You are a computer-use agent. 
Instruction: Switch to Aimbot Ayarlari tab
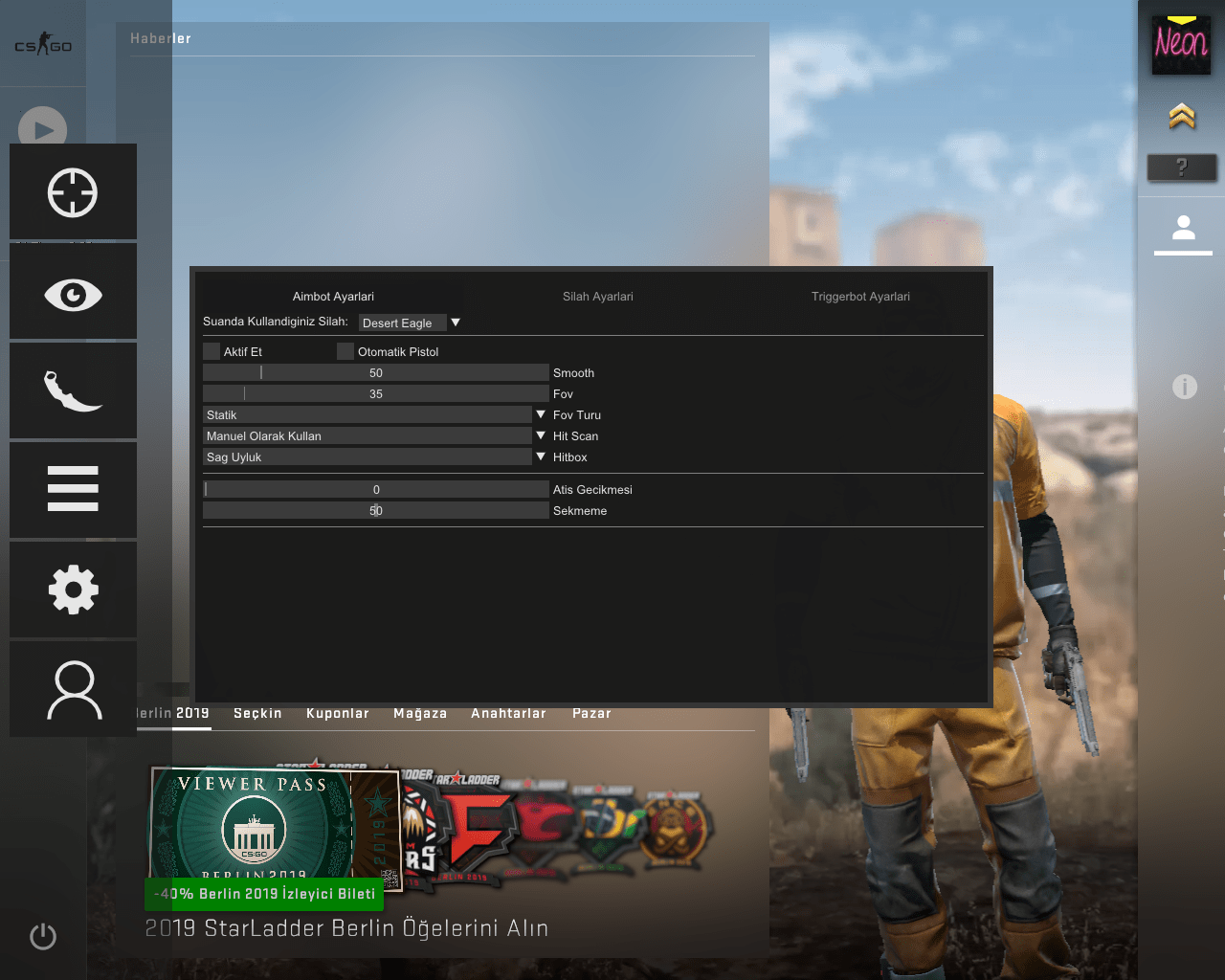click(333, 297)
